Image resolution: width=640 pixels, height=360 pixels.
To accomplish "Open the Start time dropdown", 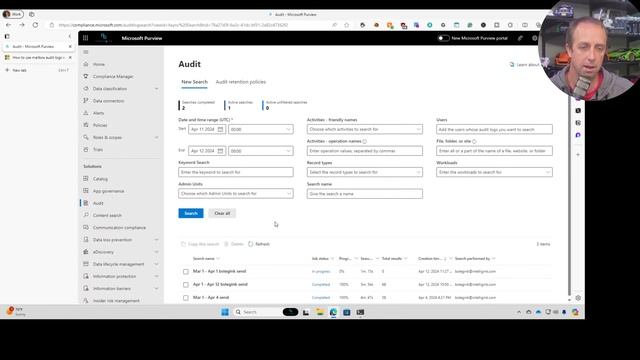I will (x=260, y=129).
